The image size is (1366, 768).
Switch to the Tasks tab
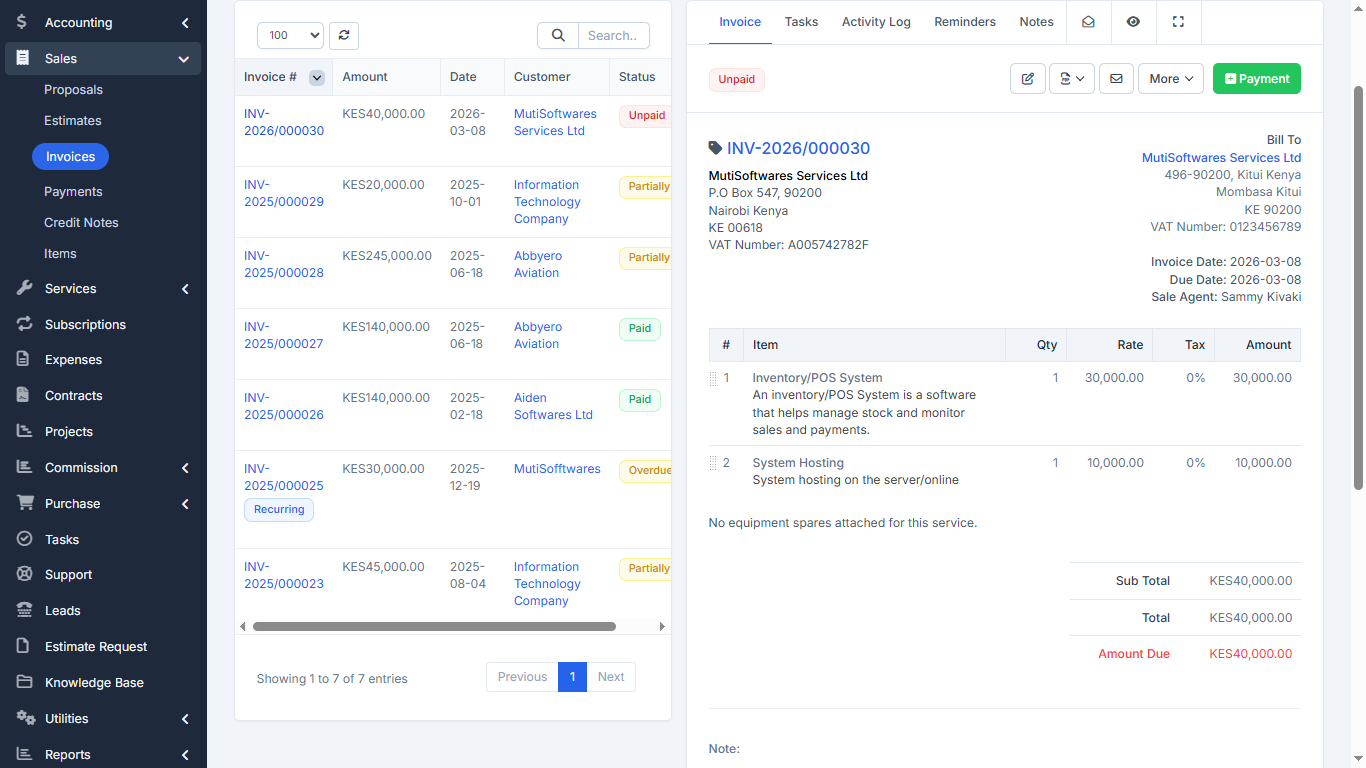(x=801, y=21)
